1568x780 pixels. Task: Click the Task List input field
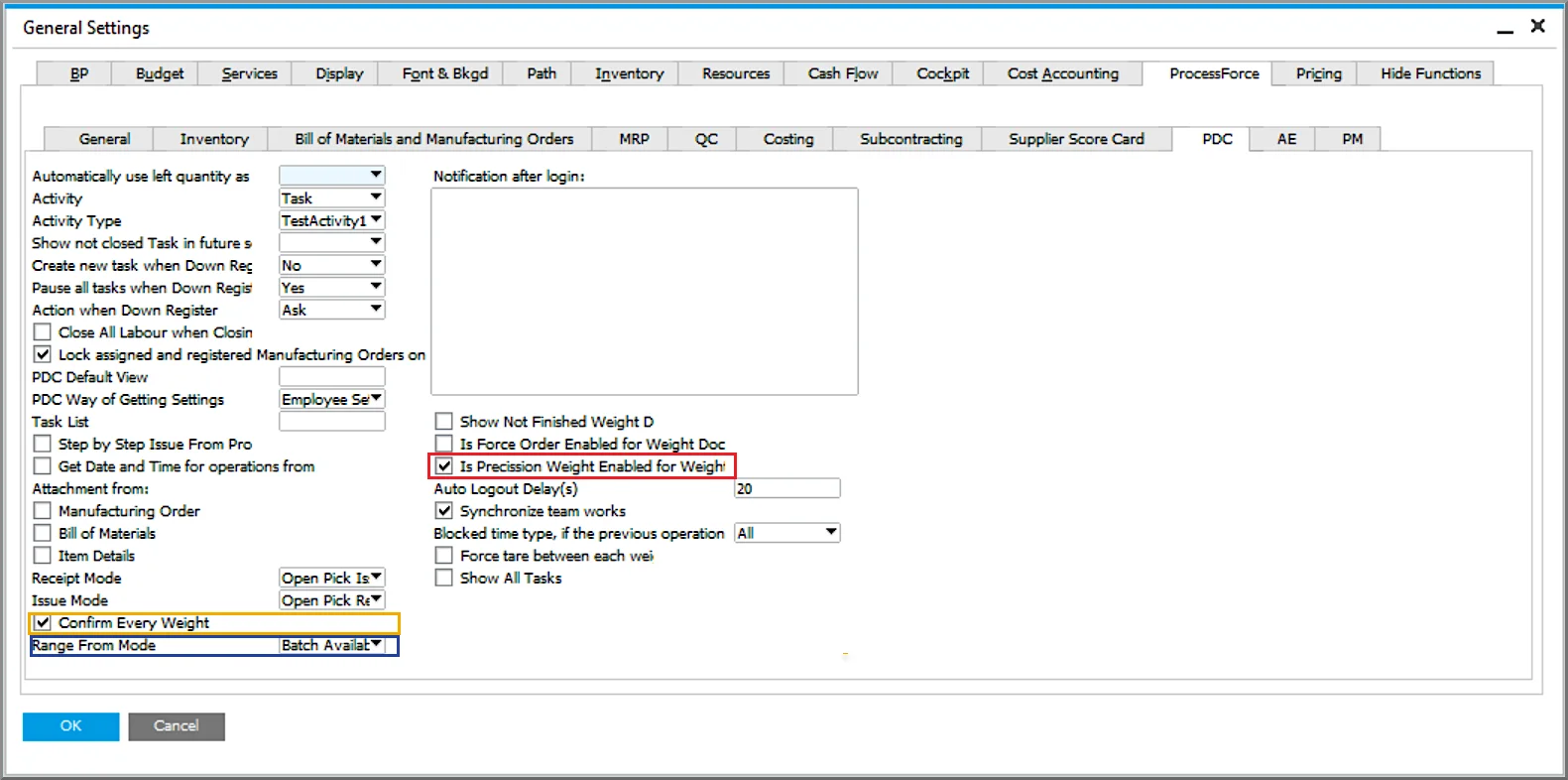[x=332, y=422]
